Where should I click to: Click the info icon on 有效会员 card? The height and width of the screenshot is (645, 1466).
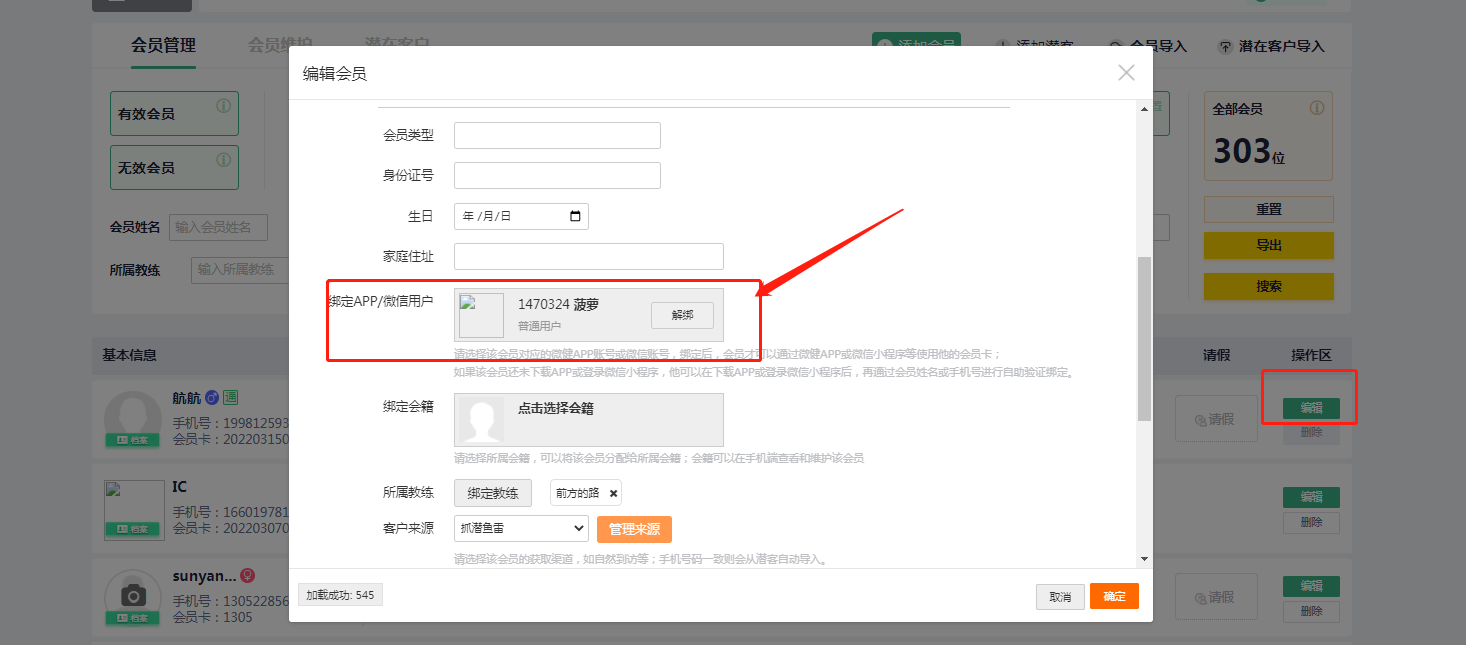click(x=224, y=105)
